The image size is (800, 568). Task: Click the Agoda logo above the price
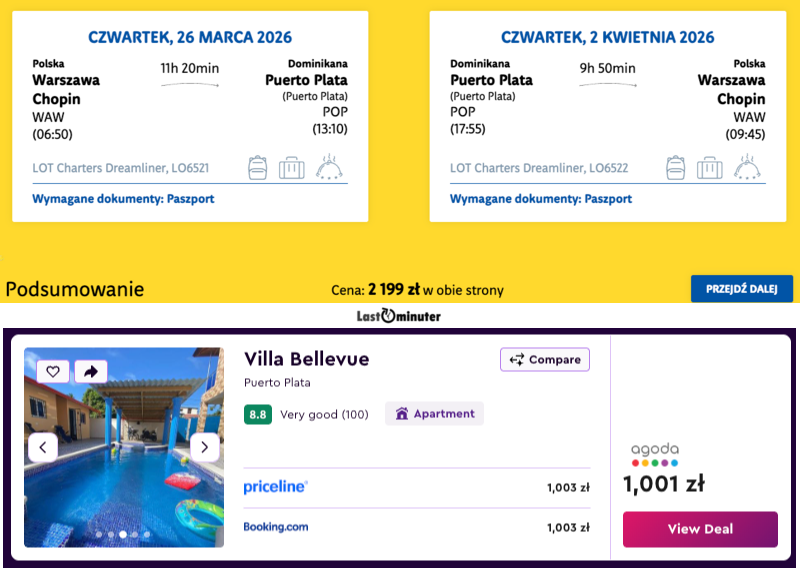tap(655, 455)
